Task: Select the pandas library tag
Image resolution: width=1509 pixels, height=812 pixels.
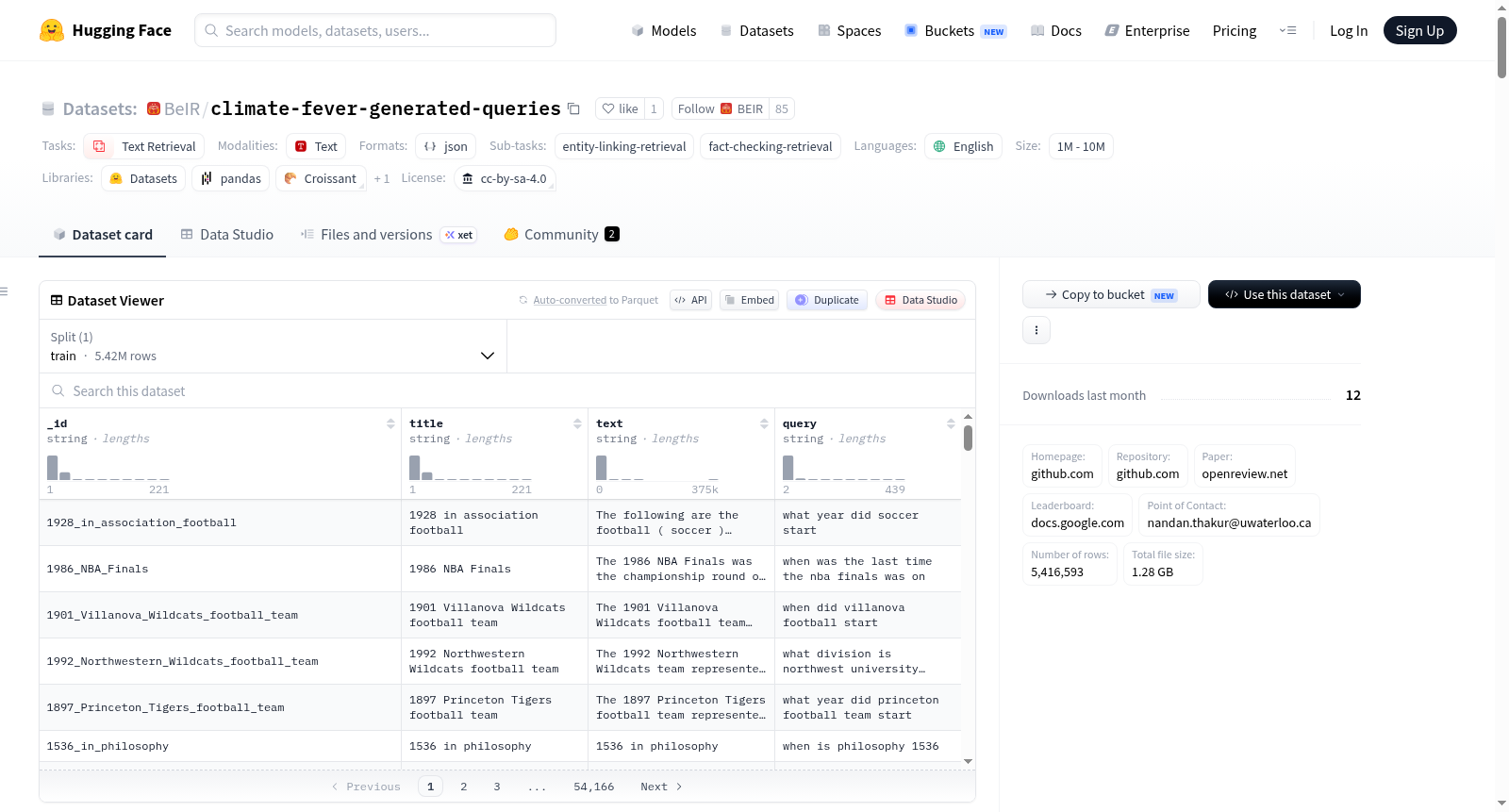Action: 231,178
